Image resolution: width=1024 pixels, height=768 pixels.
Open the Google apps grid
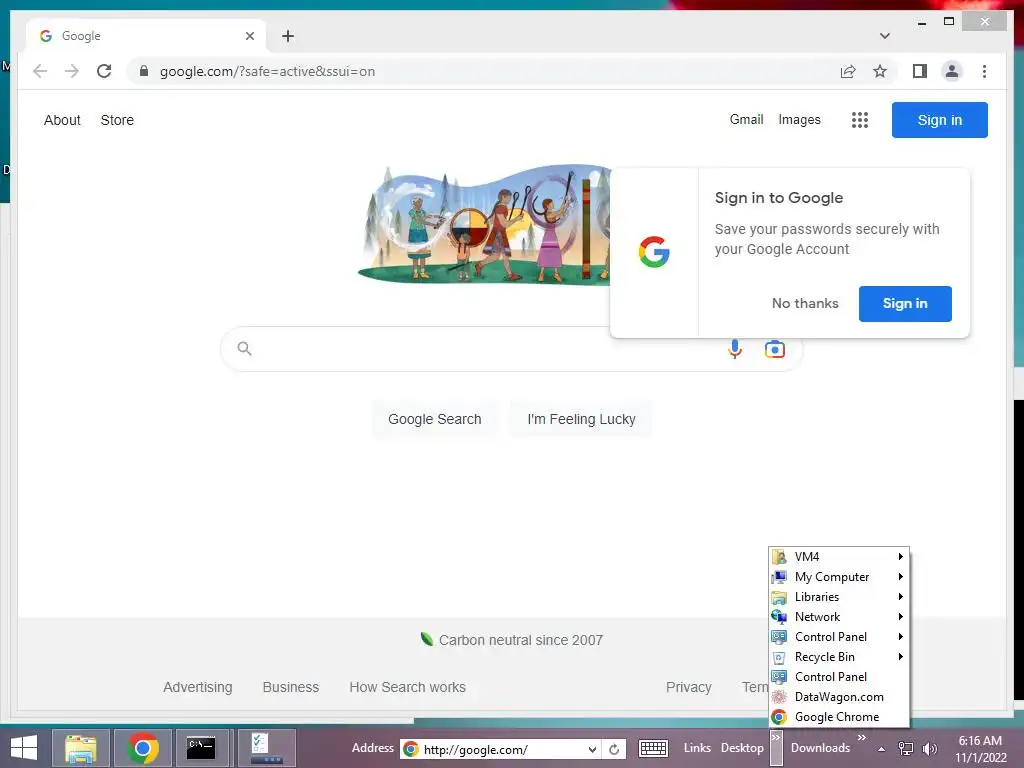(x=859, y=120)
